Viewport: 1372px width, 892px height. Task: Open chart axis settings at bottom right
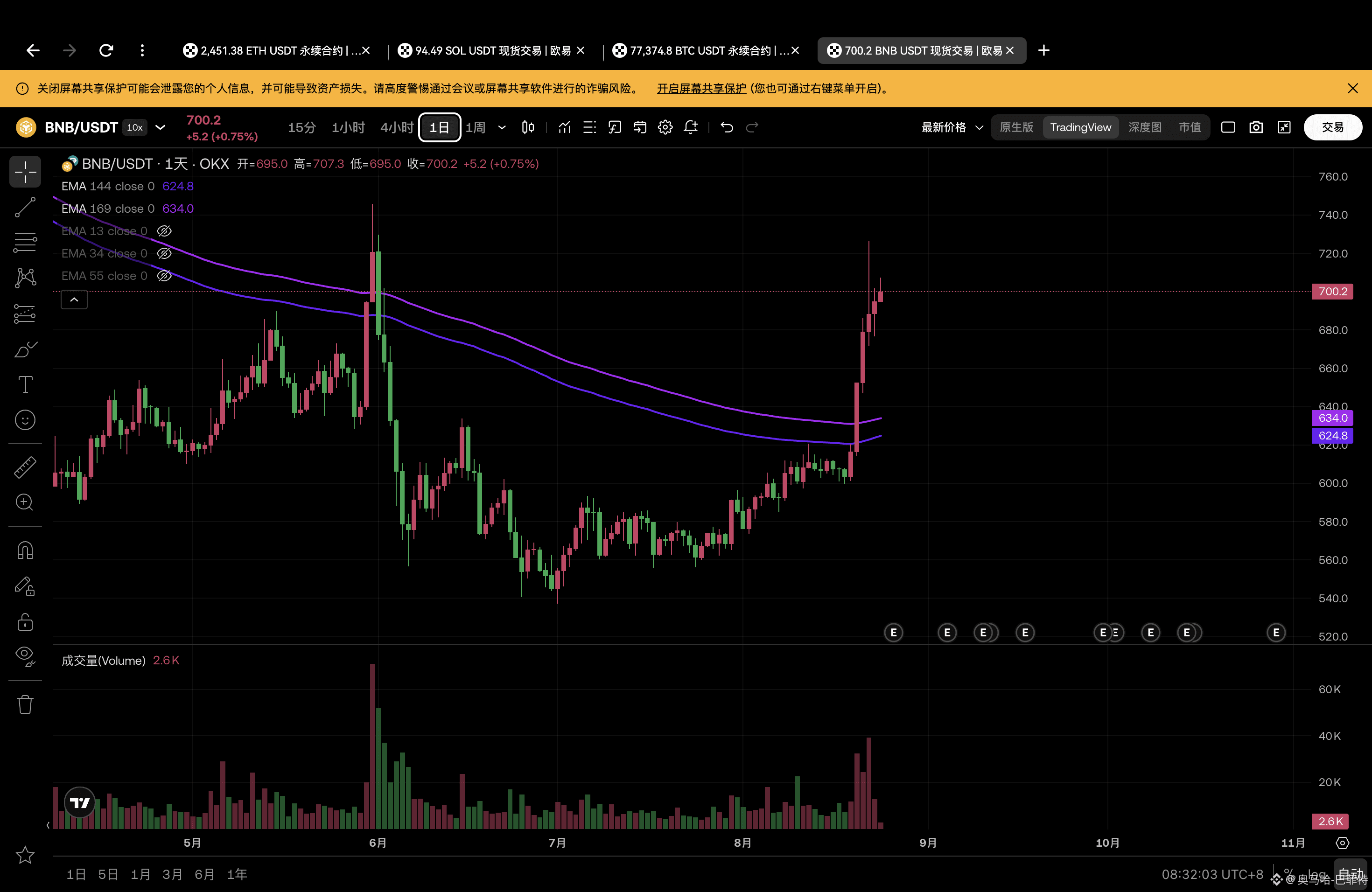pyautogui.click(x=1343, y=843)
